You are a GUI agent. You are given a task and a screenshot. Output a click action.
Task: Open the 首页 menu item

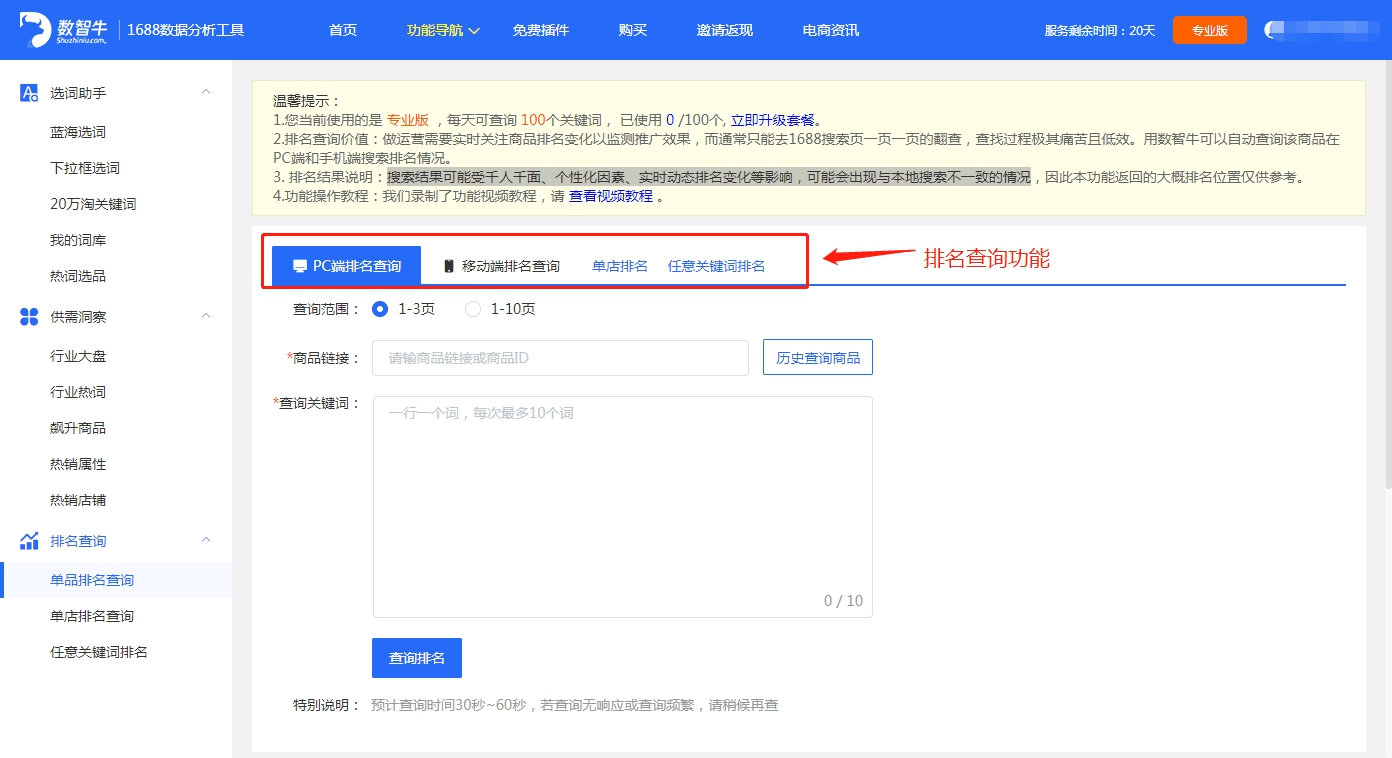[342, 30]
